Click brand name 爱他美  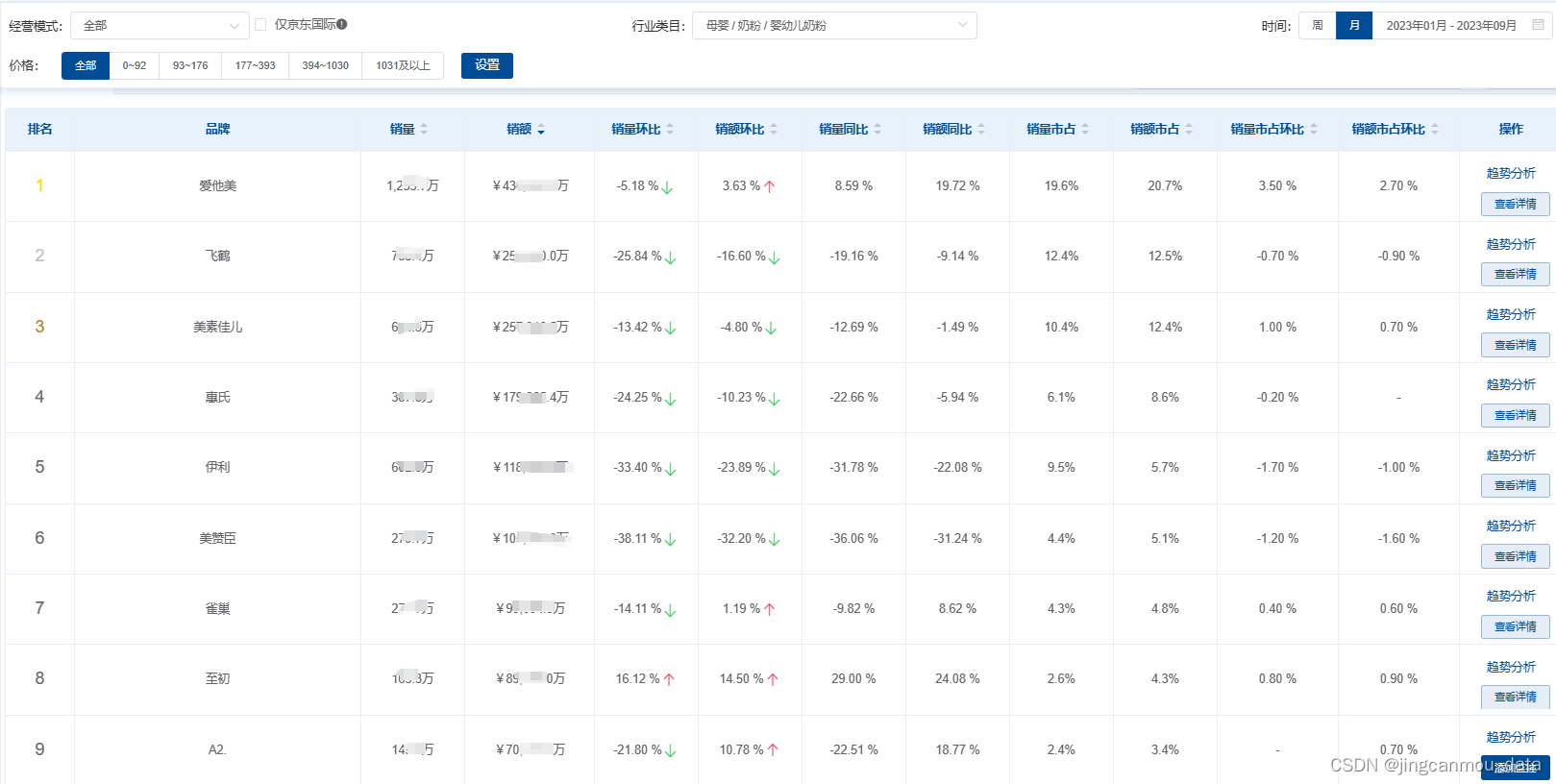click(x=217, y=185)
